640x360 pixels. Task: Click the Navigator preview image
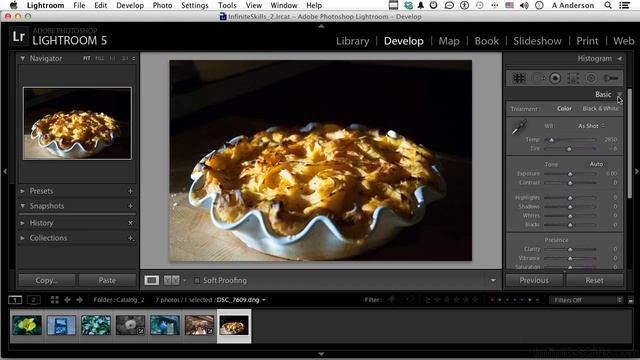(78, 123)
